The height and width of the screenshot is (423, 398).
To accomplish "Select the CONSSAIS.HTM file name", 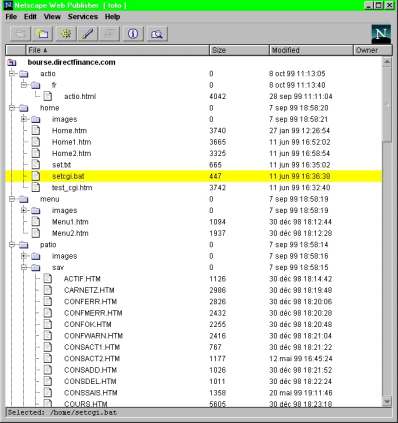I will tap(90, 393).
